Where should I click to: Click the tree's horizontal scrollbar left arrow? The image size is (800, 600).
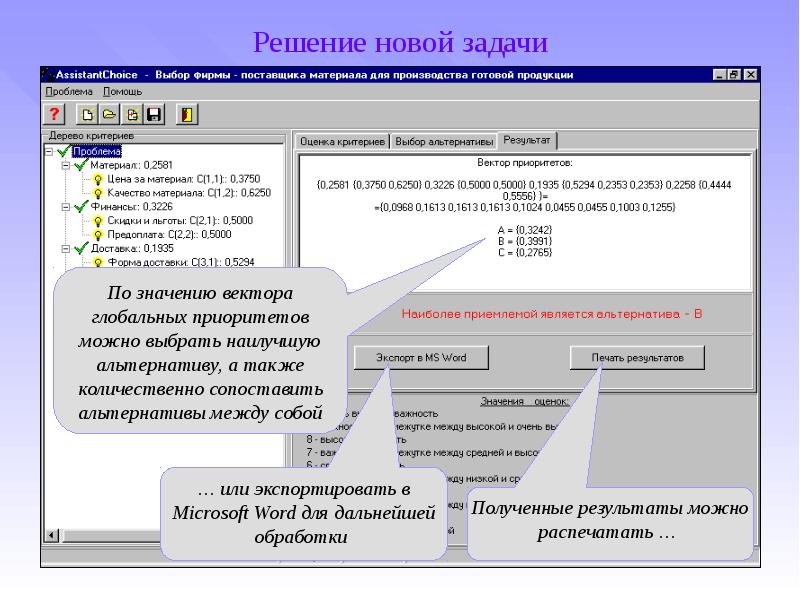click(x=52, y=535)
